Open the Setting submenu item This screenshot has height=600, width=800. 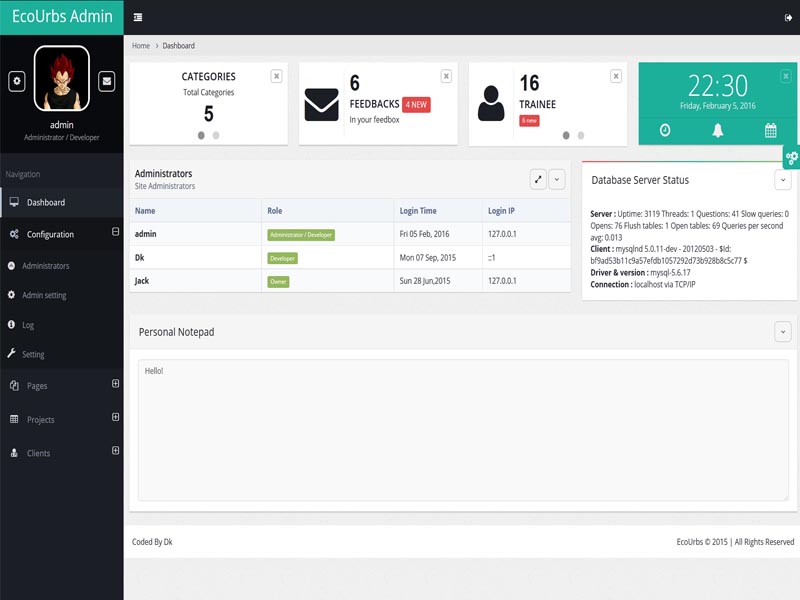[62, 354]
